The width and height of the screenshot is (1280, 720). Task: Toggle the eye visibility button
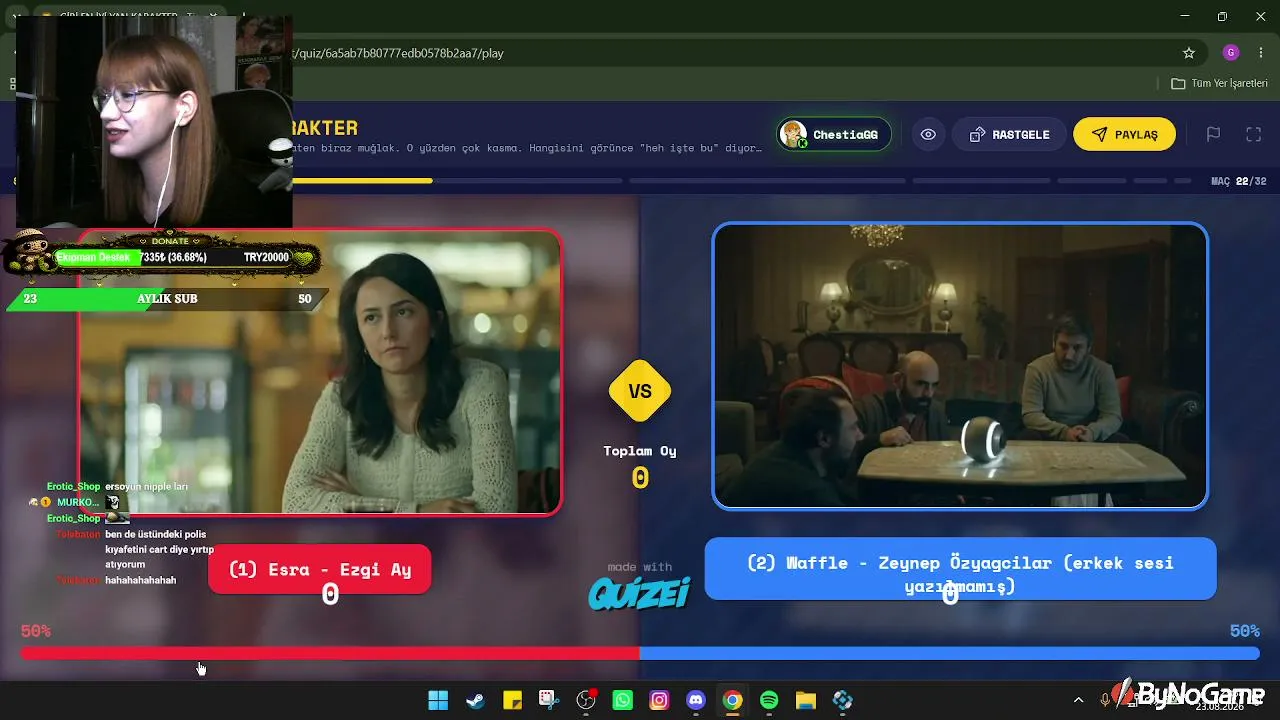[x=928, y=134]
